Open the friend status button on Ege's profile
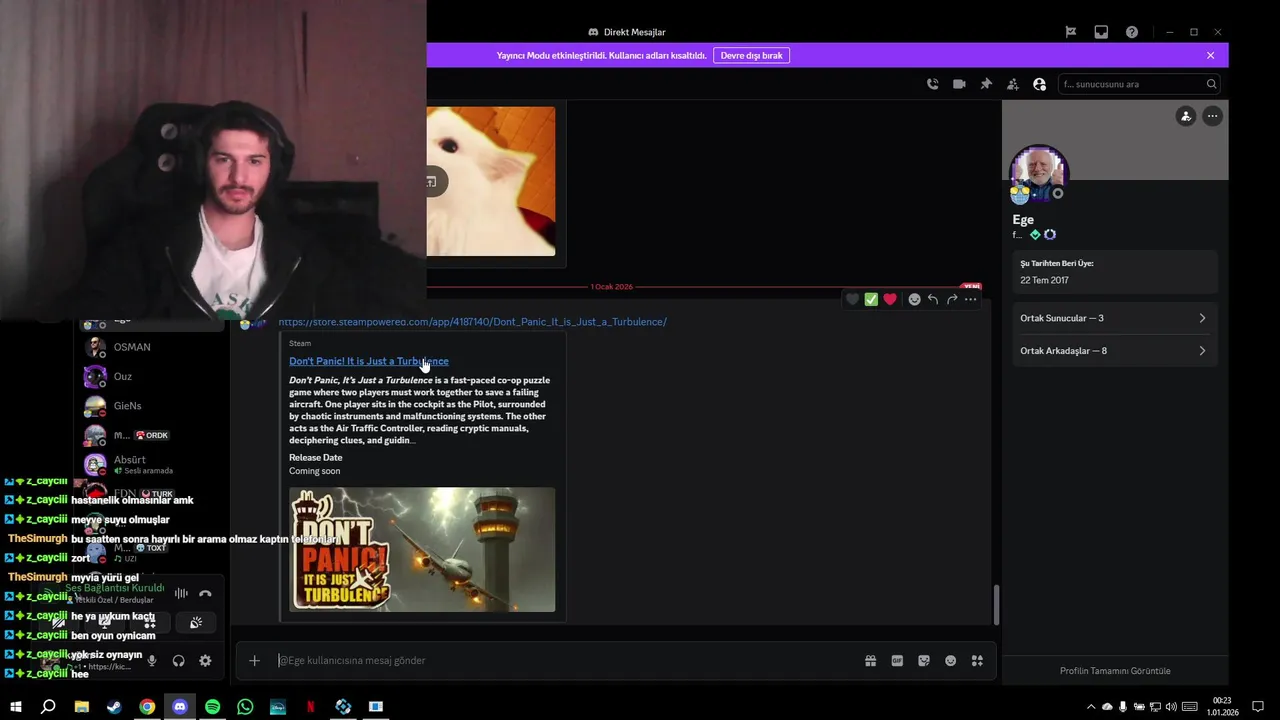The height and width of the screenshot is (720, 1280). pos(1186,116)
